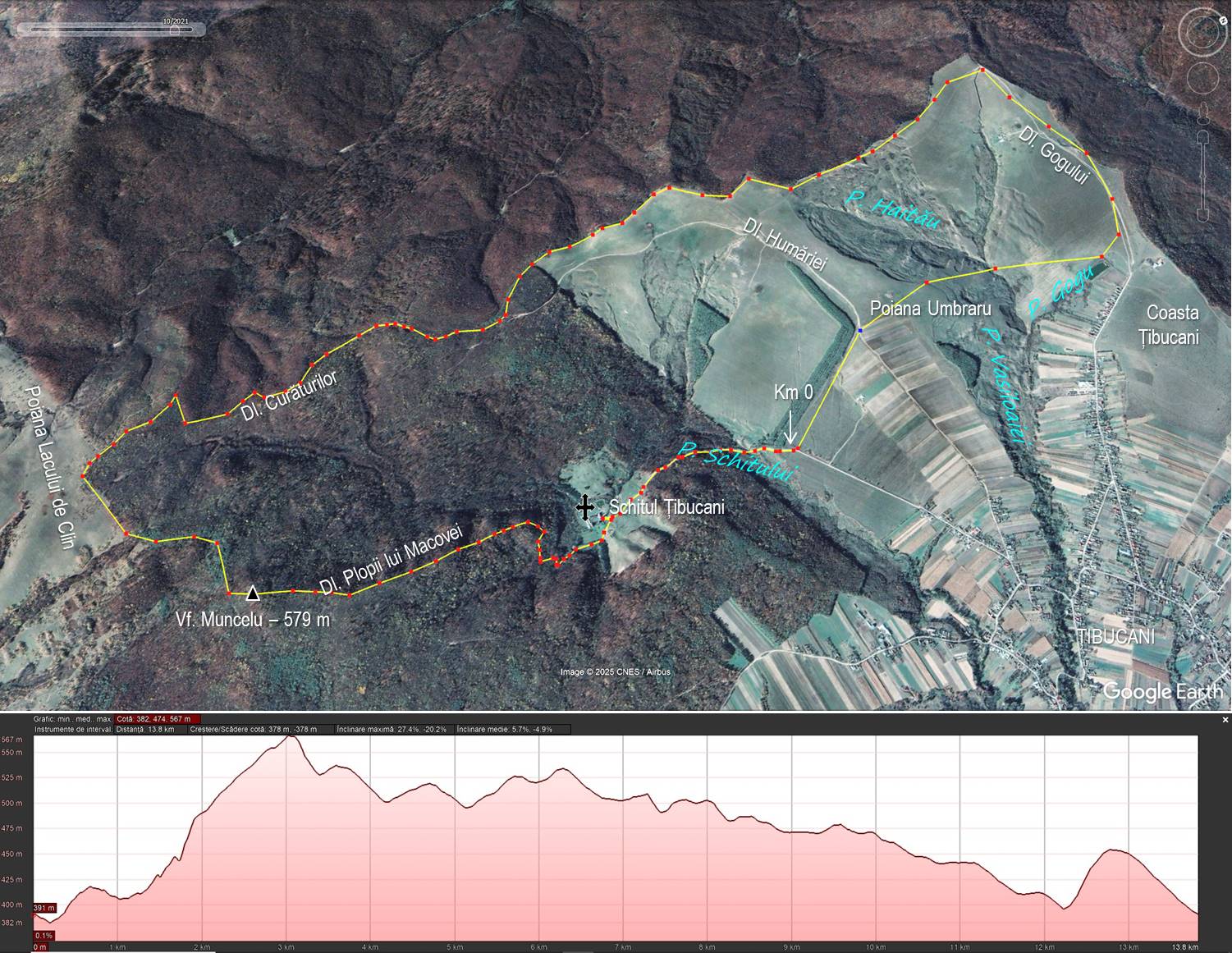Click the Înclinare maximă statistic box
This screenshot has width=1232, height=953.
[x=392, y=729]
